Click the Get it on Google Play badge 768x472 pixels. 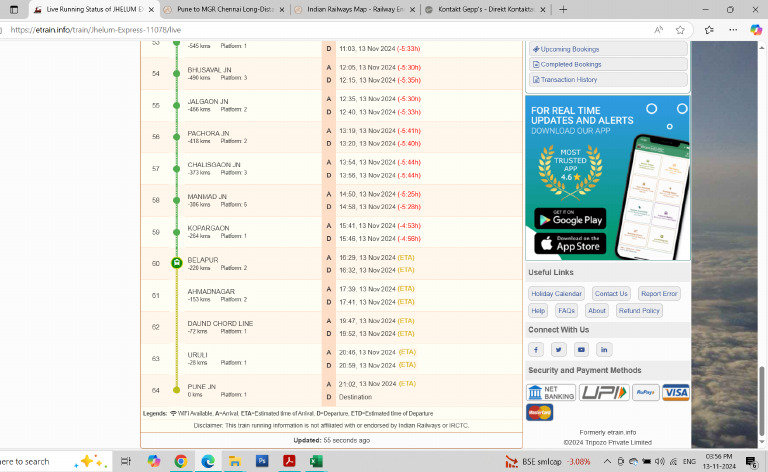(x=570, y=219)
